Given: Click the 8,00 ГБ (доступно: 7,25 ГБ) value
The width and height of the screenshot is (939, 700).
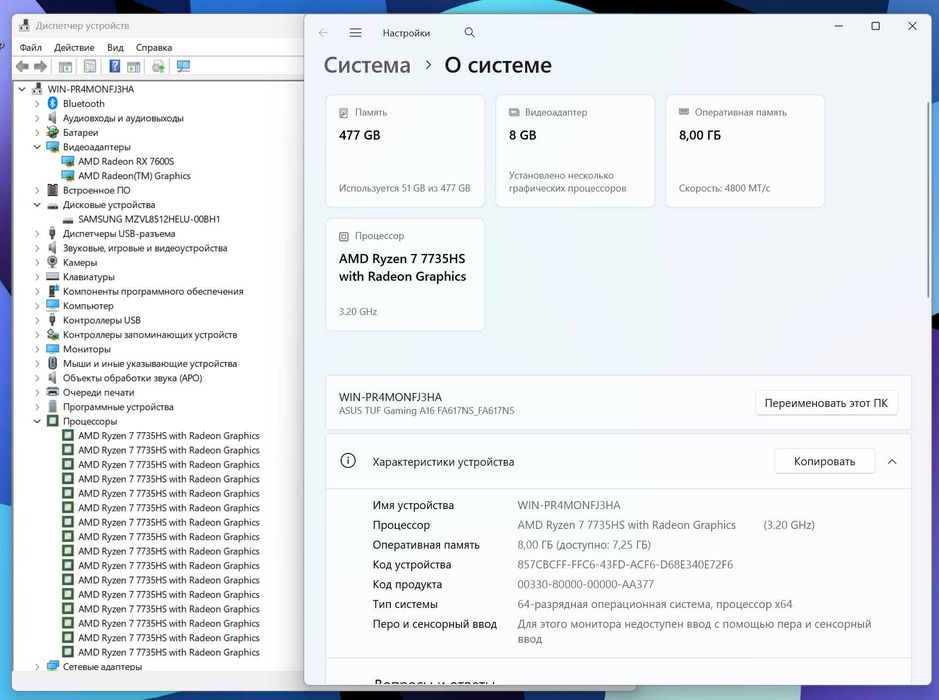Looking at the screenshot, I should (583, 545).
